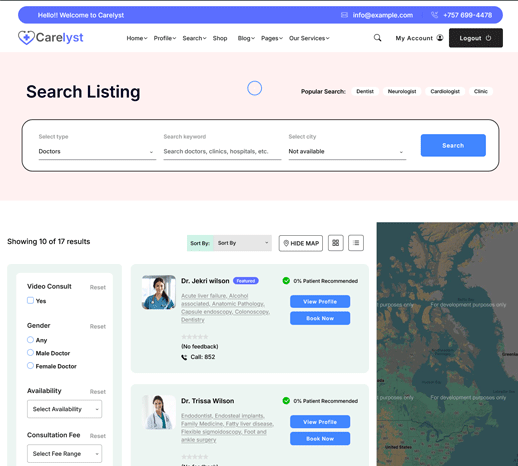The height and width of the screenshot is (466, 518).
Task: Reset the Gender filter
Action: pos(98,327)
